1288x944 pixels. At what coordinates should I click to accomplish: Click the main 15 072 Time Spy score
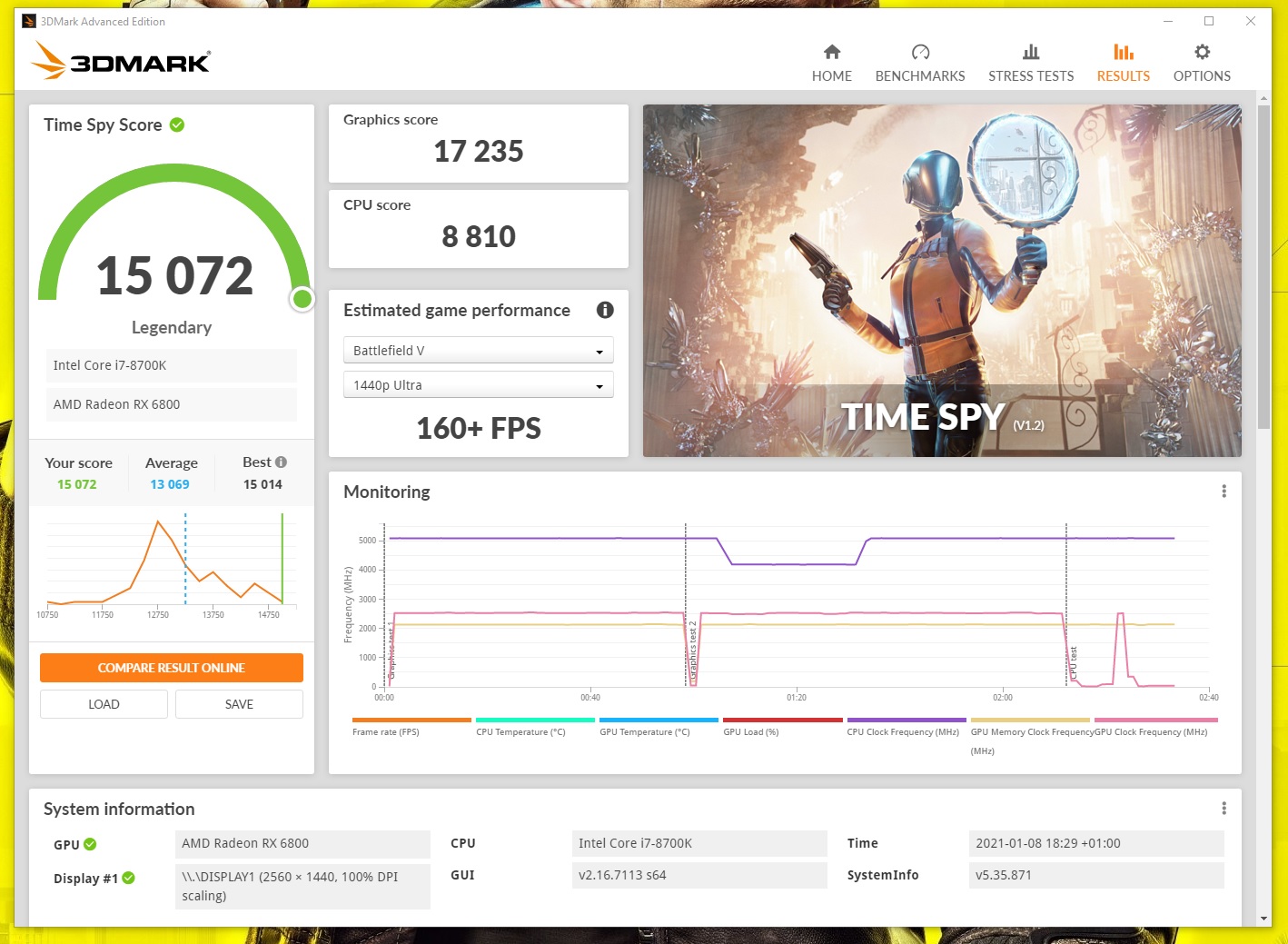pyautogui.click(x=174, y=275)
